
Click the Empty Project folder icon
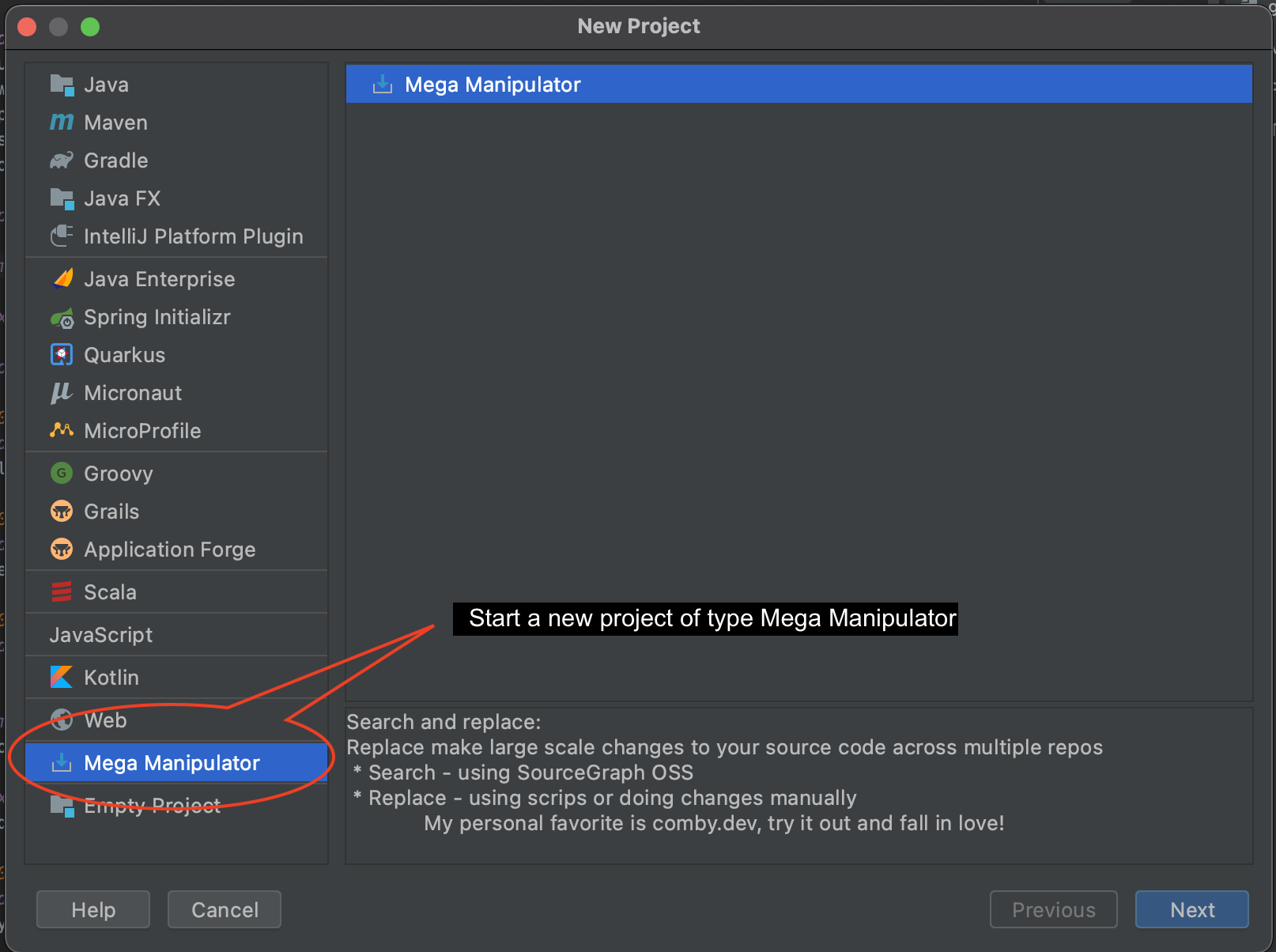coord(62,806)
